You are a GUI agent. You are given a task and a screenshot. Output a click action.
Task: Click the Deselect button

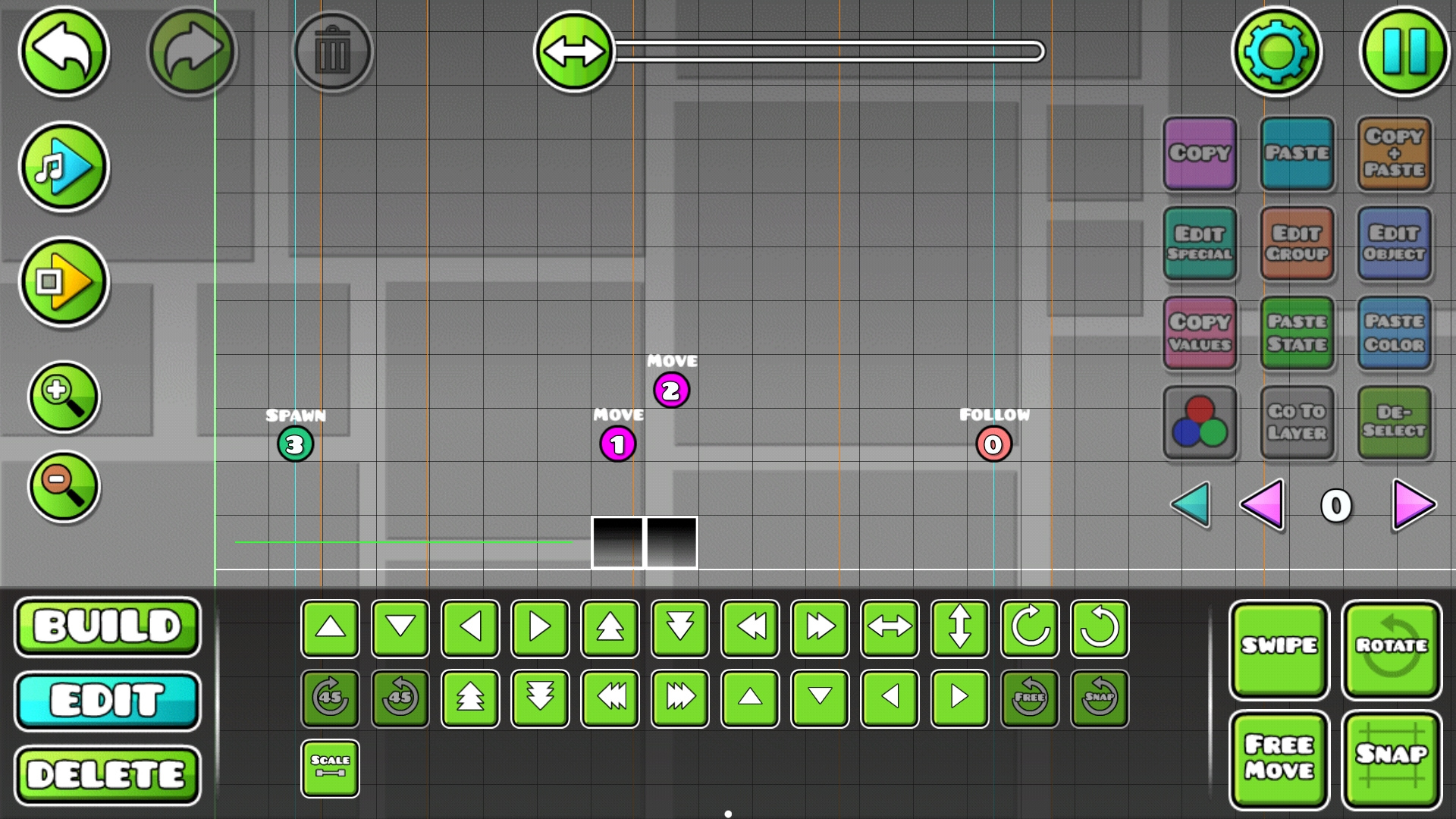pyautogui.click(x=1394, y=422)
